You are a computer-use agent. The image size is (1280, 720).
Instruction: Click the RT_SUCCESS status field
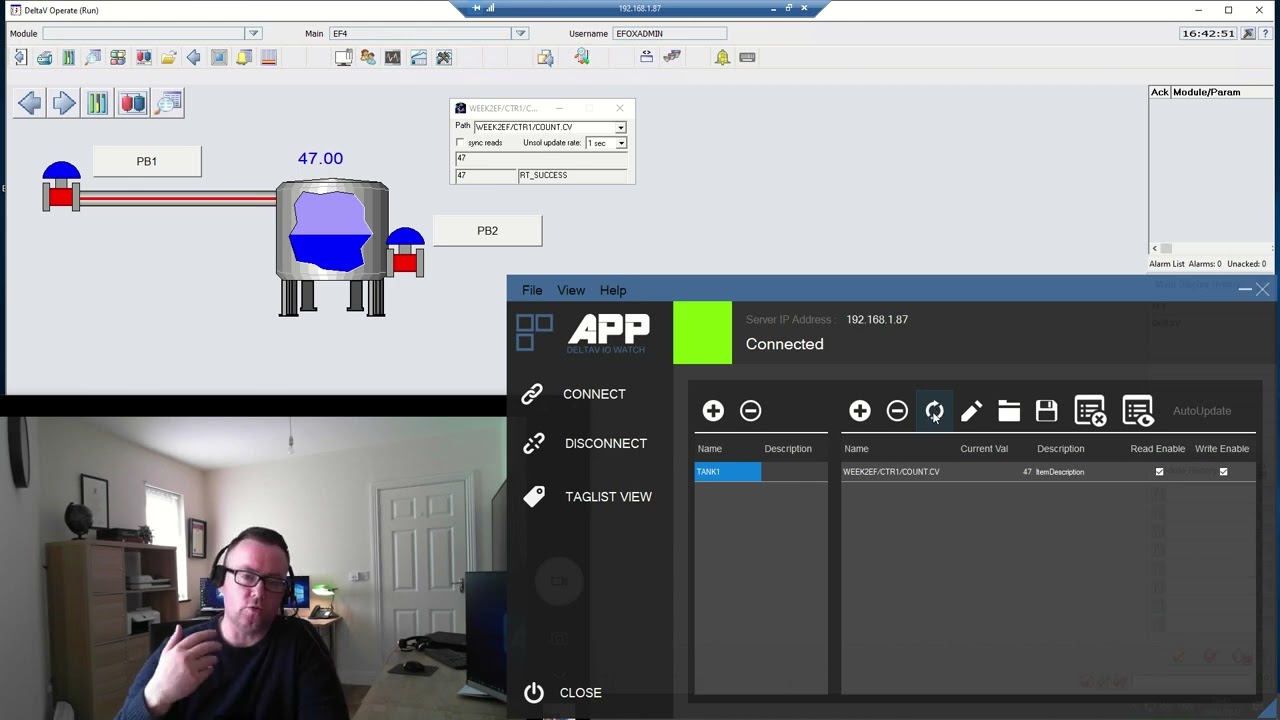tap(575, 176)
